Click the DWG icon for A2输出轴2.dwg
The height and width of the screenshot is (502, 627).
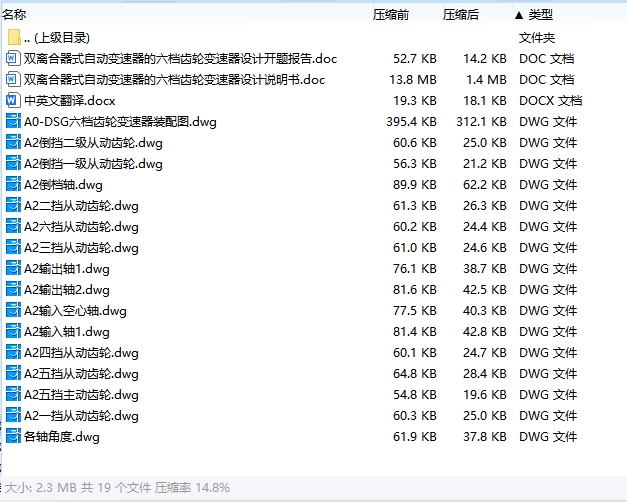point(13,289)
